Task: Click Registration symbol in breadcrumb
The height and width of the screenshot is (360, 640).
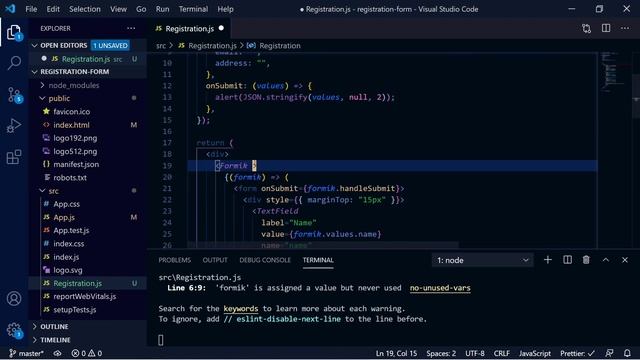Action: pyautogui.click(x=280, y=46)
